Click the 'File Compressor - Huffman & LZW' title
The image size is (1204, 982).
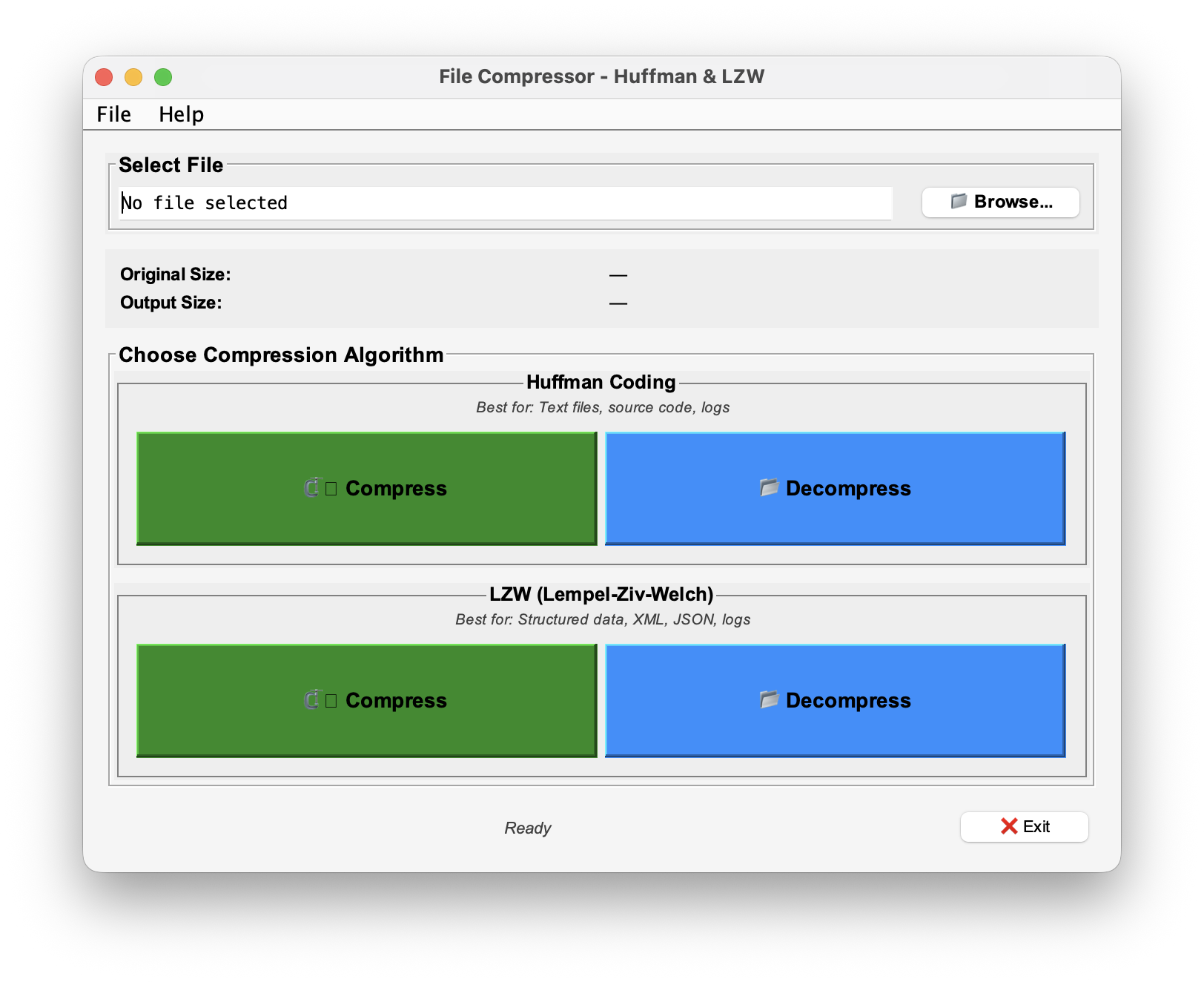click(x=601, y=76)
